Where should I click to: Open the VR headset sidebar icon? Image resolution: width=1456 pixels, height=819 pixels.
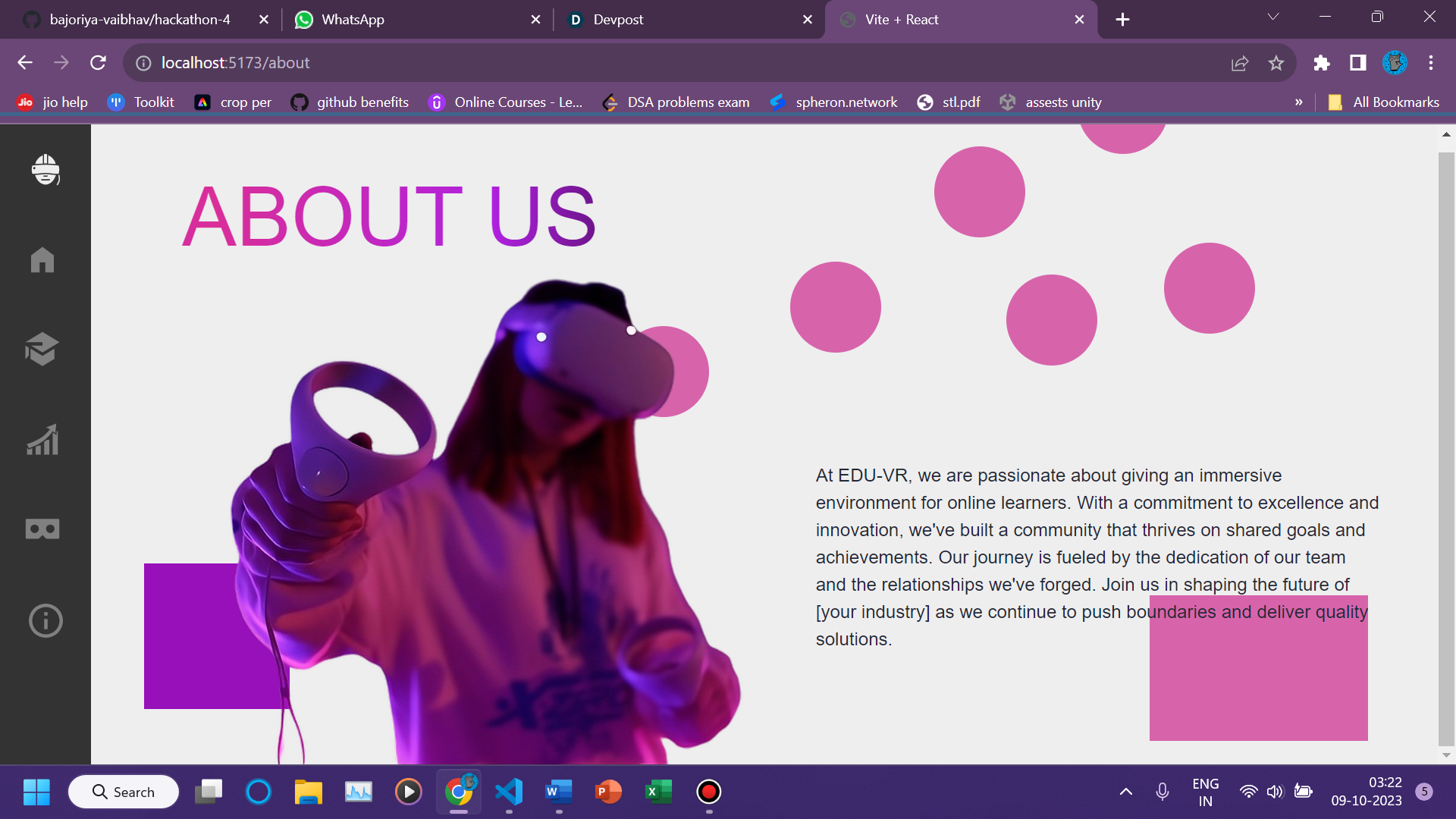click(x=42, y=529)
